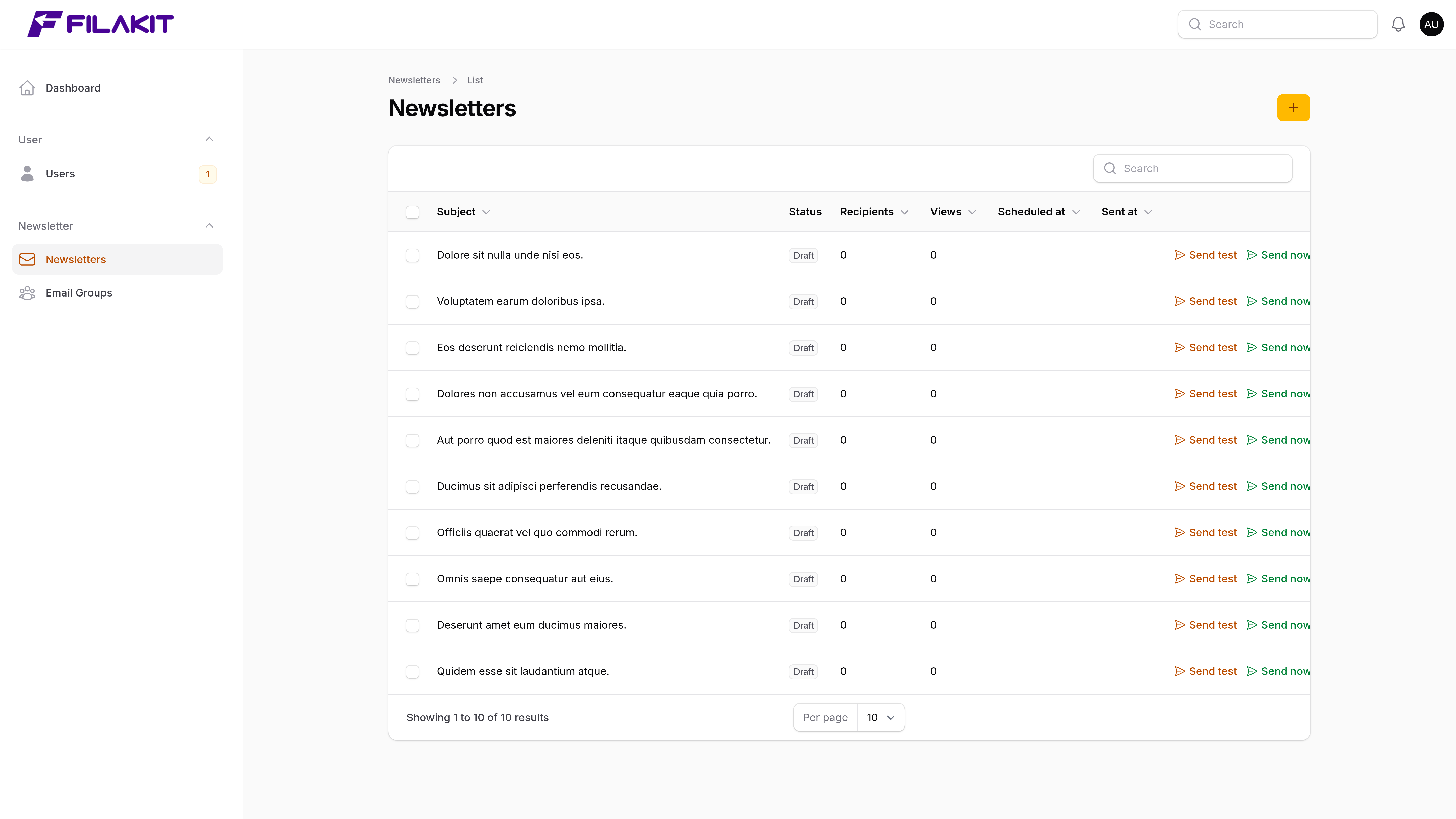1456x819 pixels.
Task: Sort table by Scheduled at column
Action: (1039, 212)
